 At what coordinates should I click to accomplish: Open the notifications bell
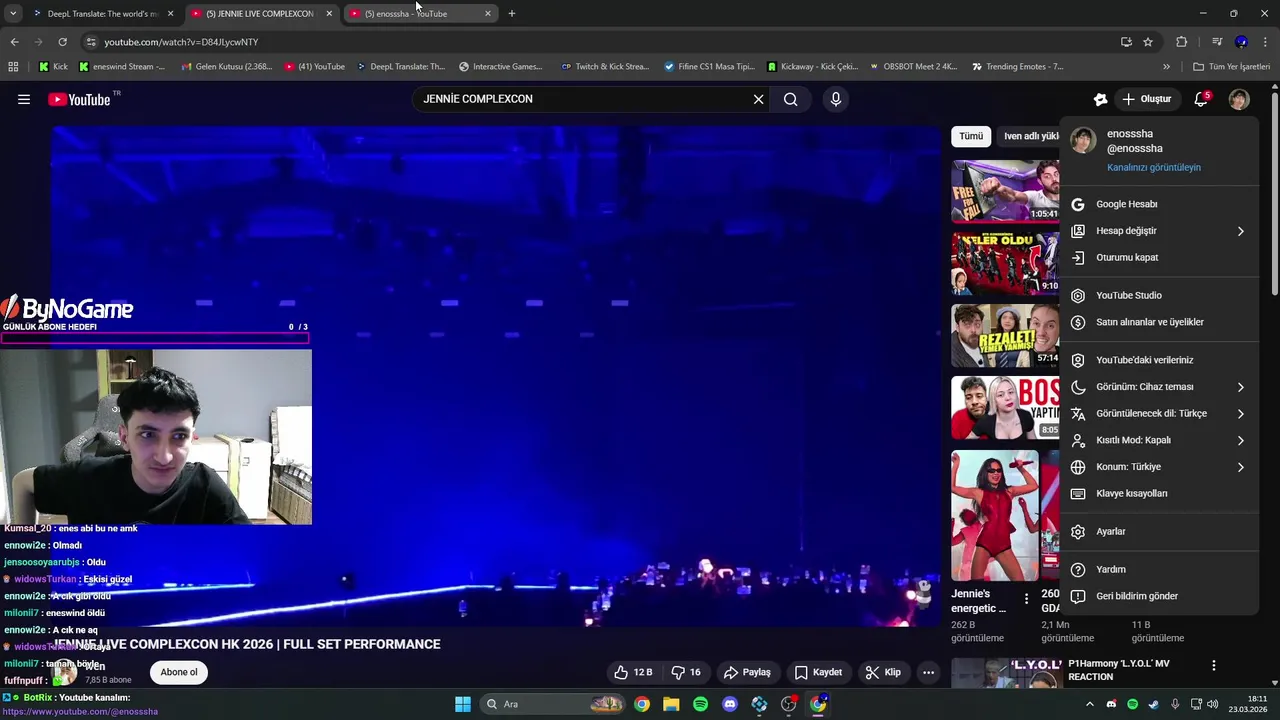[1202, 99]
